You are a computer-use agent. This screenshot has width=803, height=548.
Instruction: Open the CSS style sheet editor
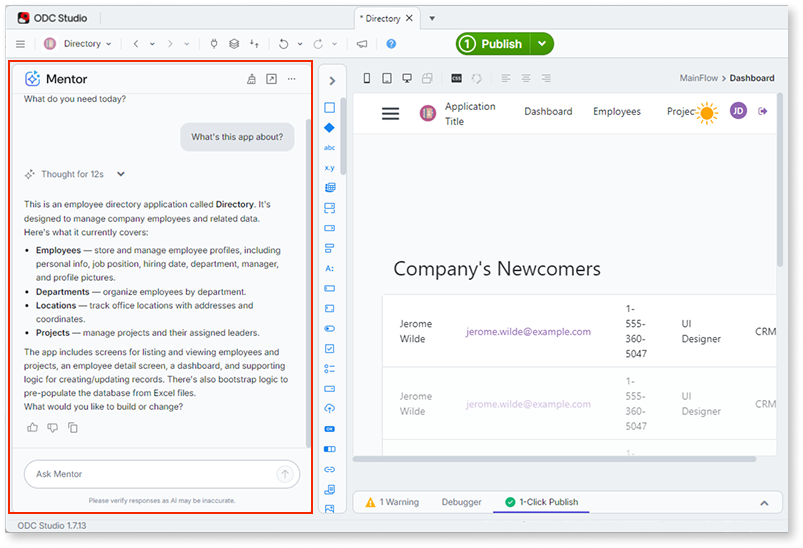pos(456,78)
